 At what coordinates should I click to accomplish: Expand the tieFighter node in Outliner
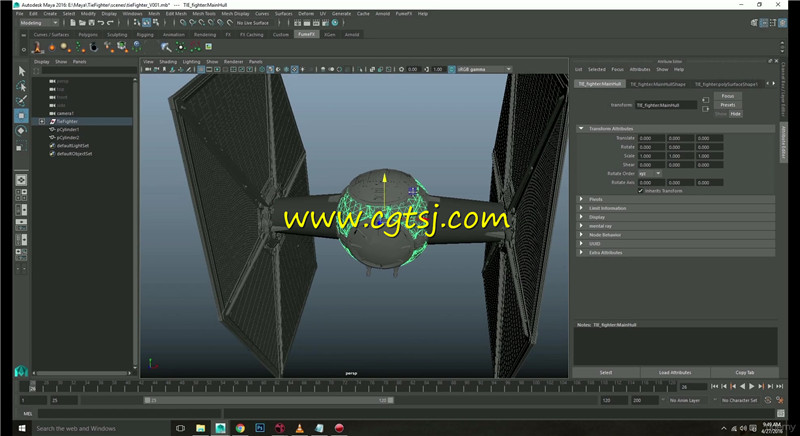pos(42,121)
